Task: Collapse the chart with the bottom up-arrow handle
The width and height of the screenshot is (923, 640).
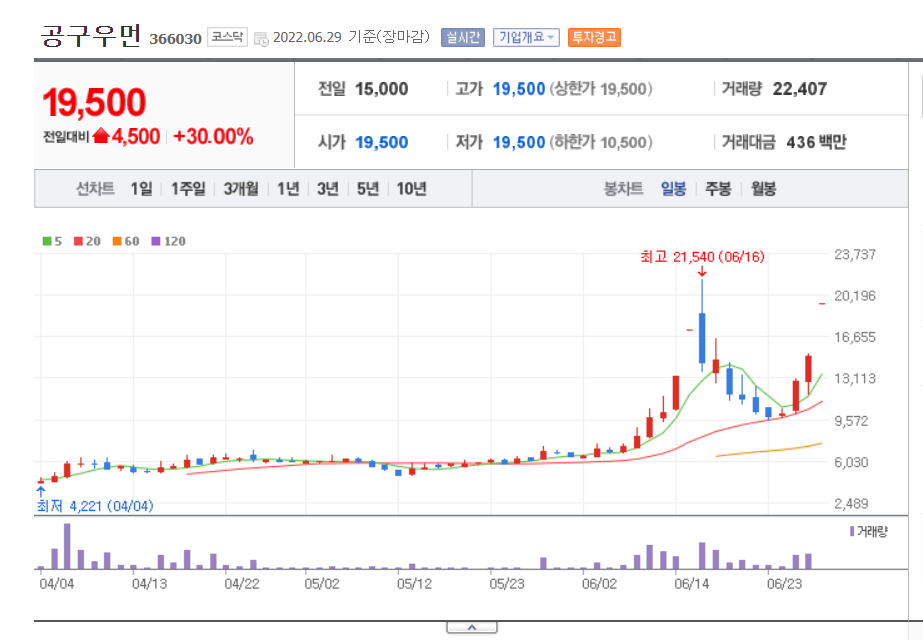Action: 472,628
